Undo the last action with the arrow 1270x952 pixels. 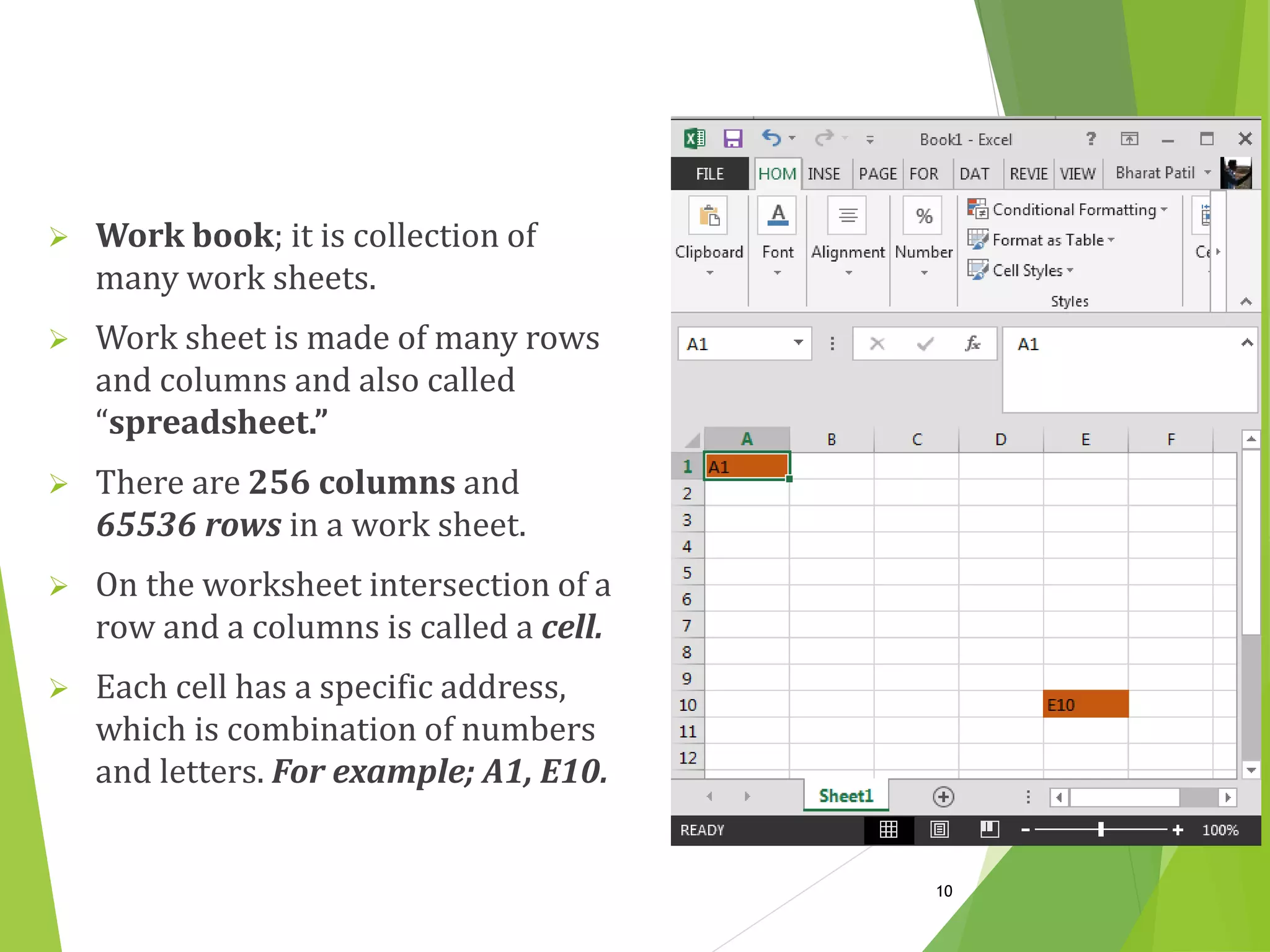(x=771, y=138)
